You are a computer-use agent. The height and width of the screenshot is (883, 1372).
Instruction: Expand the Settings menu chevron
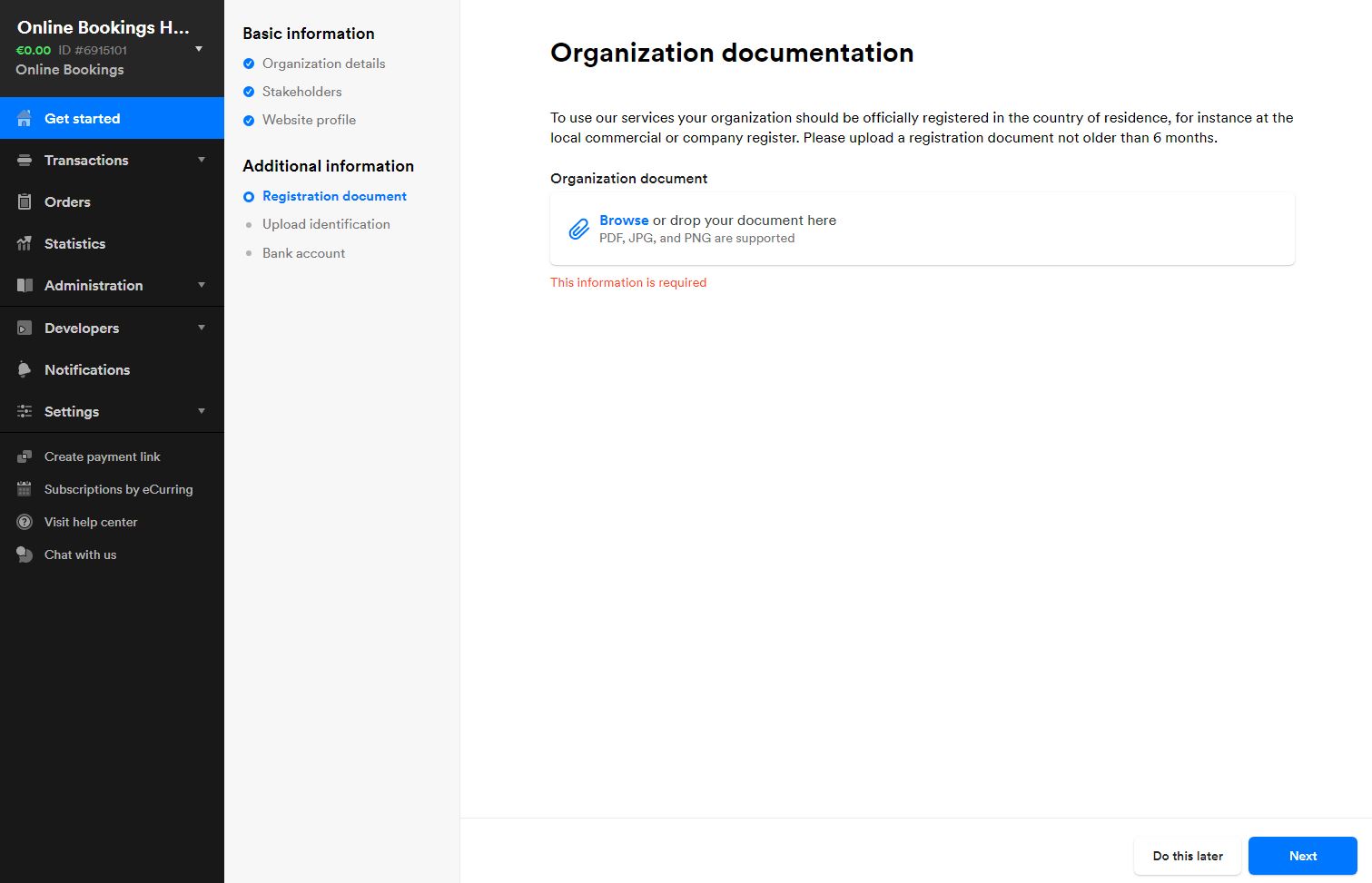201,411
